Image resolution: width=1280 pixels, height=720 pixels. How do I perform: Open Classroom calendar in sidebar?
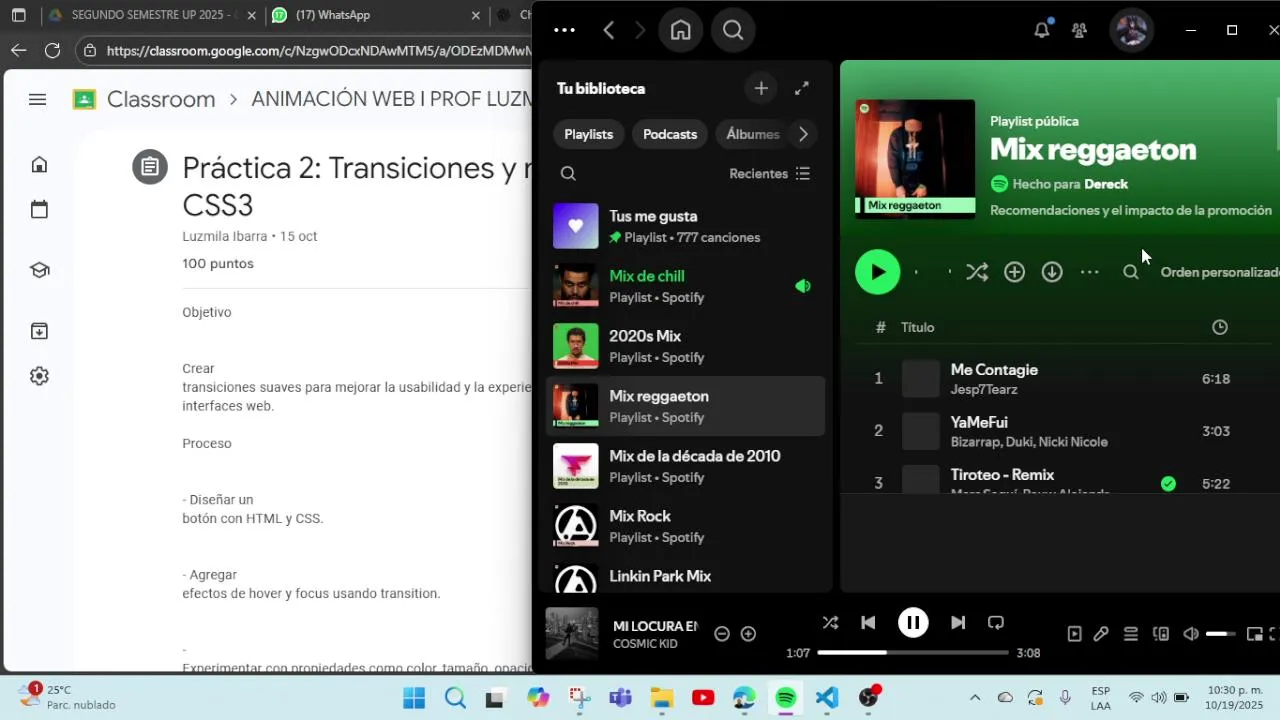(39, 209)
